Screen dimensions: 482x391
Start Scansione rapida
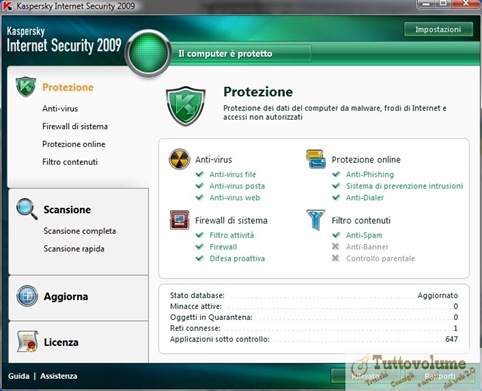[x=74, y=249]
